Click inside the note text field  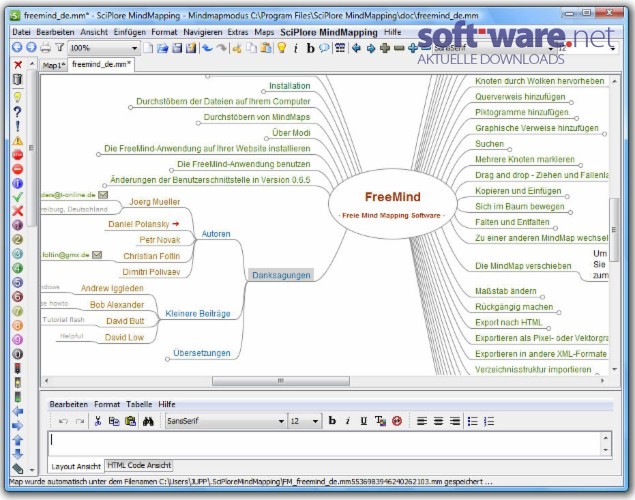(x=324, y=443)
